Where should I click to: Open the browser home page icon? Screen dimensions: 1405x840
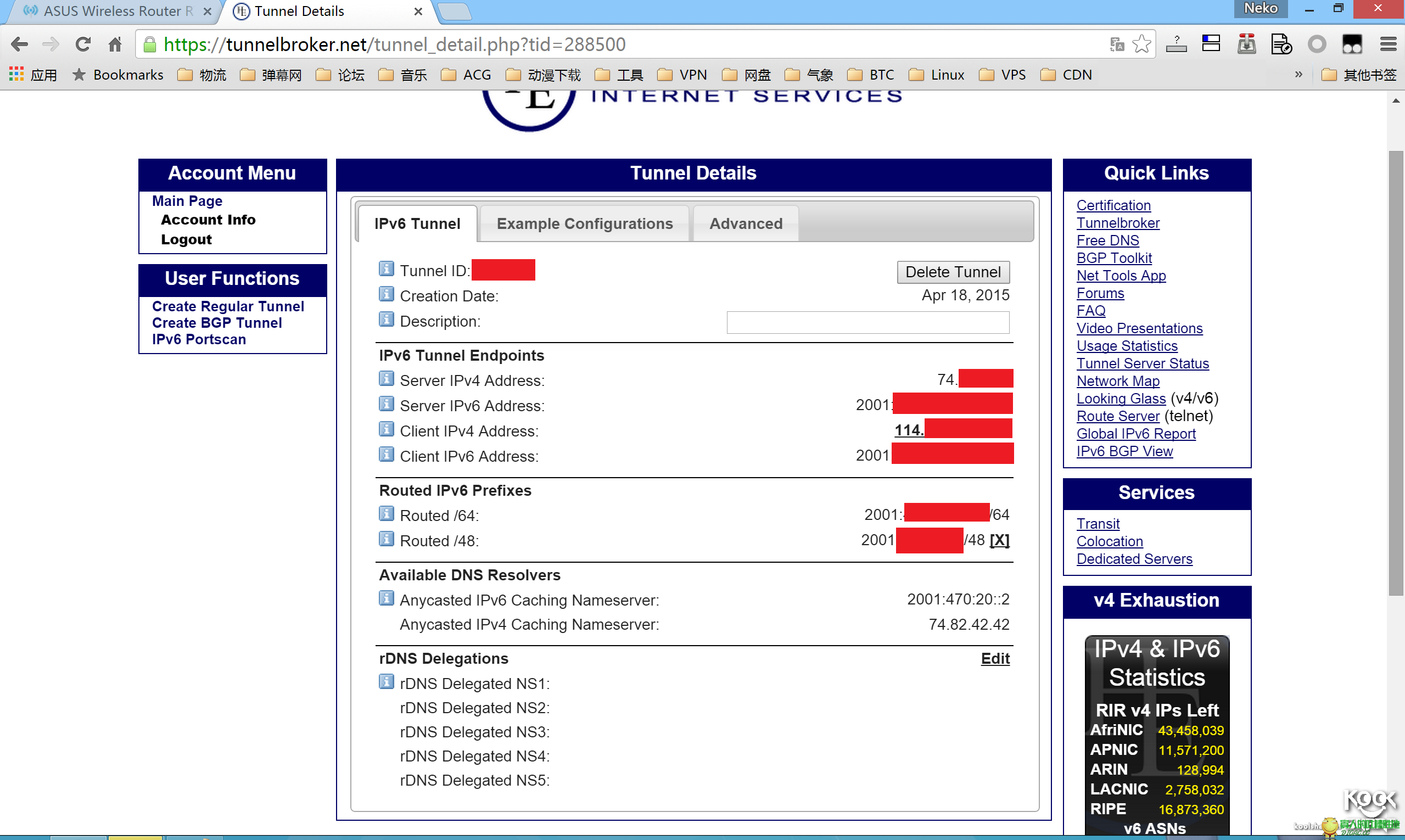tap(115, 44)
